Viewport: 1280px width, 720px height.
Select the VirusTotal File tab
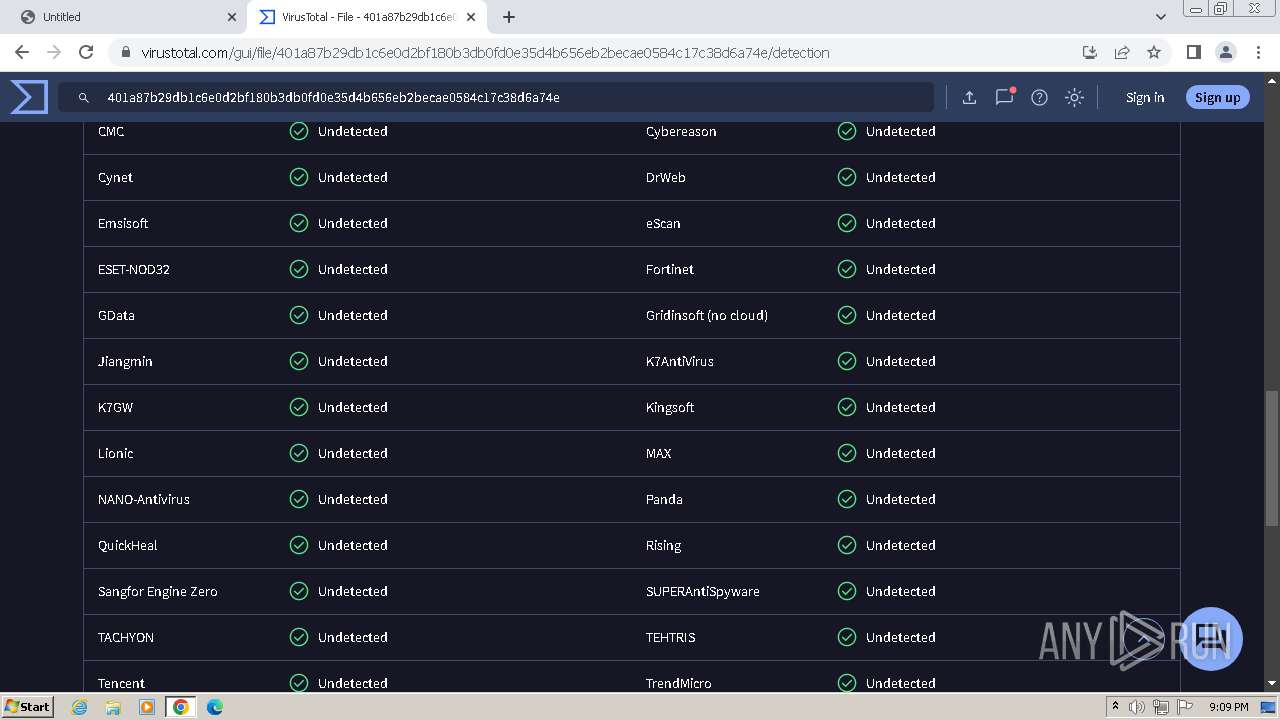tap(365, 17)
